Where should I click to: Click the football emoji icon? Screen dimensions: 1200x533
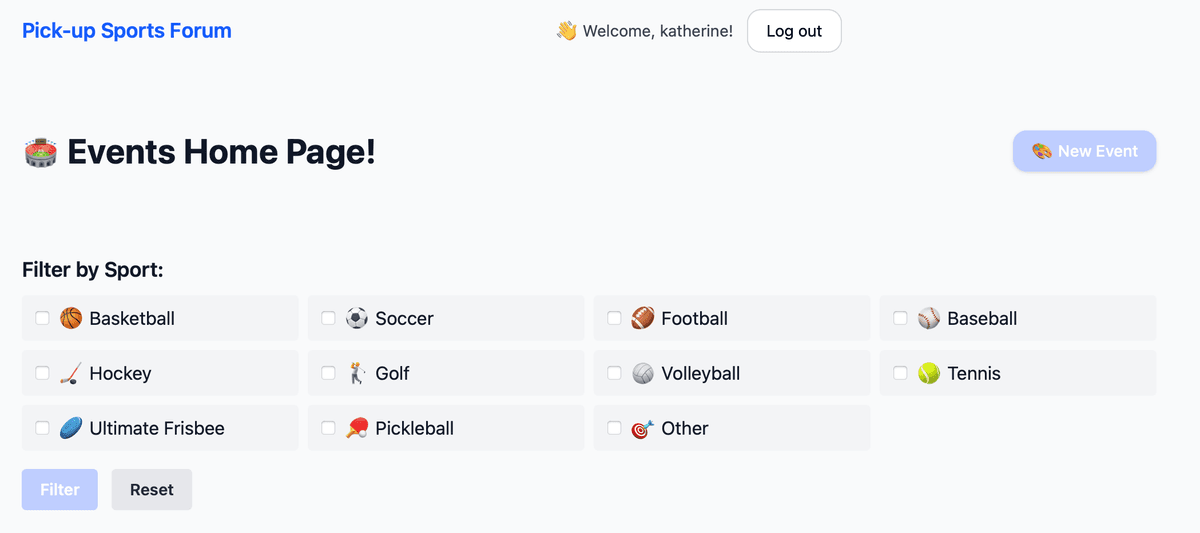(642, 318)
